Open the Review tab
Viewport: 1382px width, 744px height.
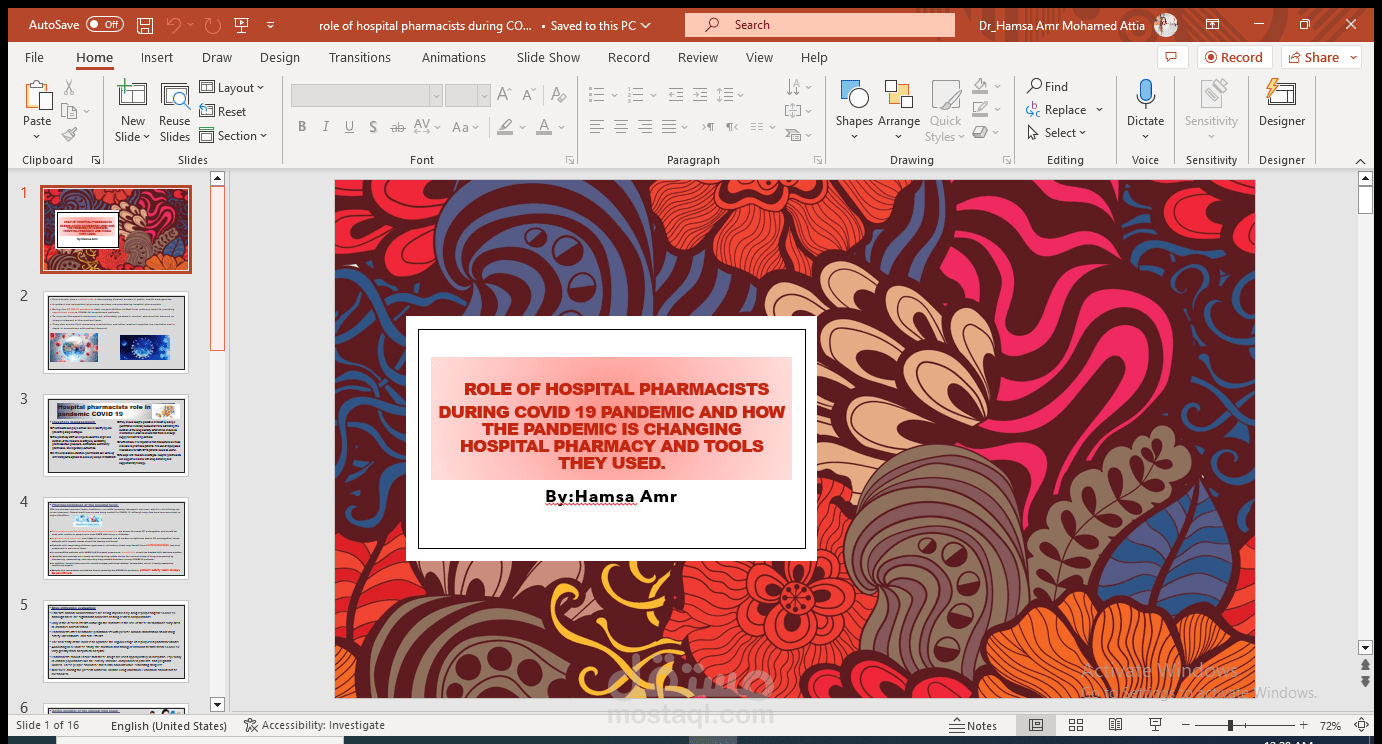coord(698,57)
